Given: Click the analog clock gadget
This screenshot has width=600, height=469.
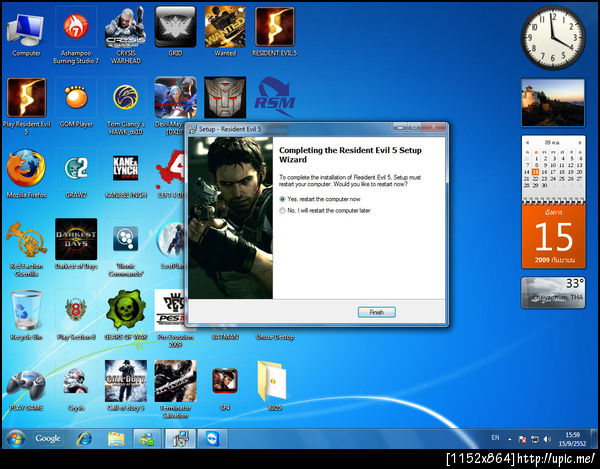Looking at the screenshot, I should (553, 37).
